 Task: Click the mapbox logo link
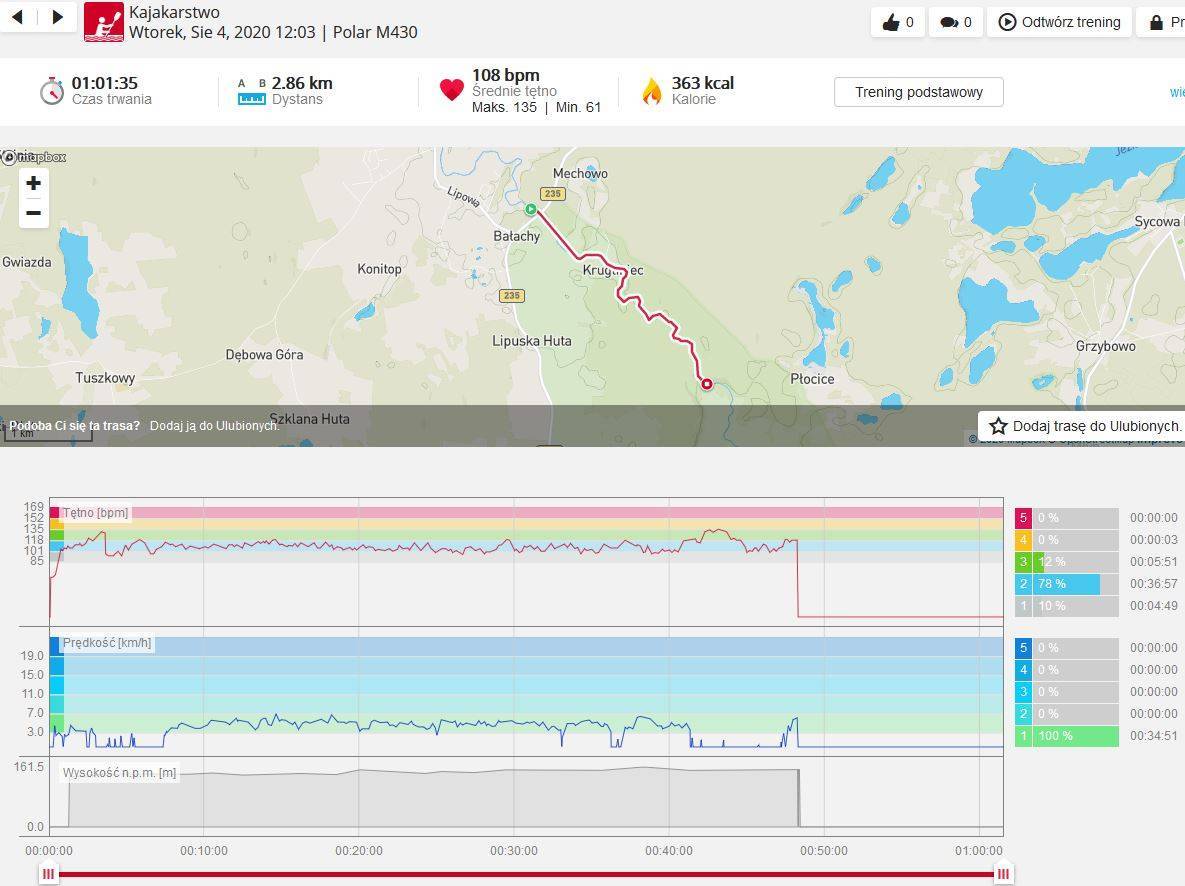(x=35, y=157)
